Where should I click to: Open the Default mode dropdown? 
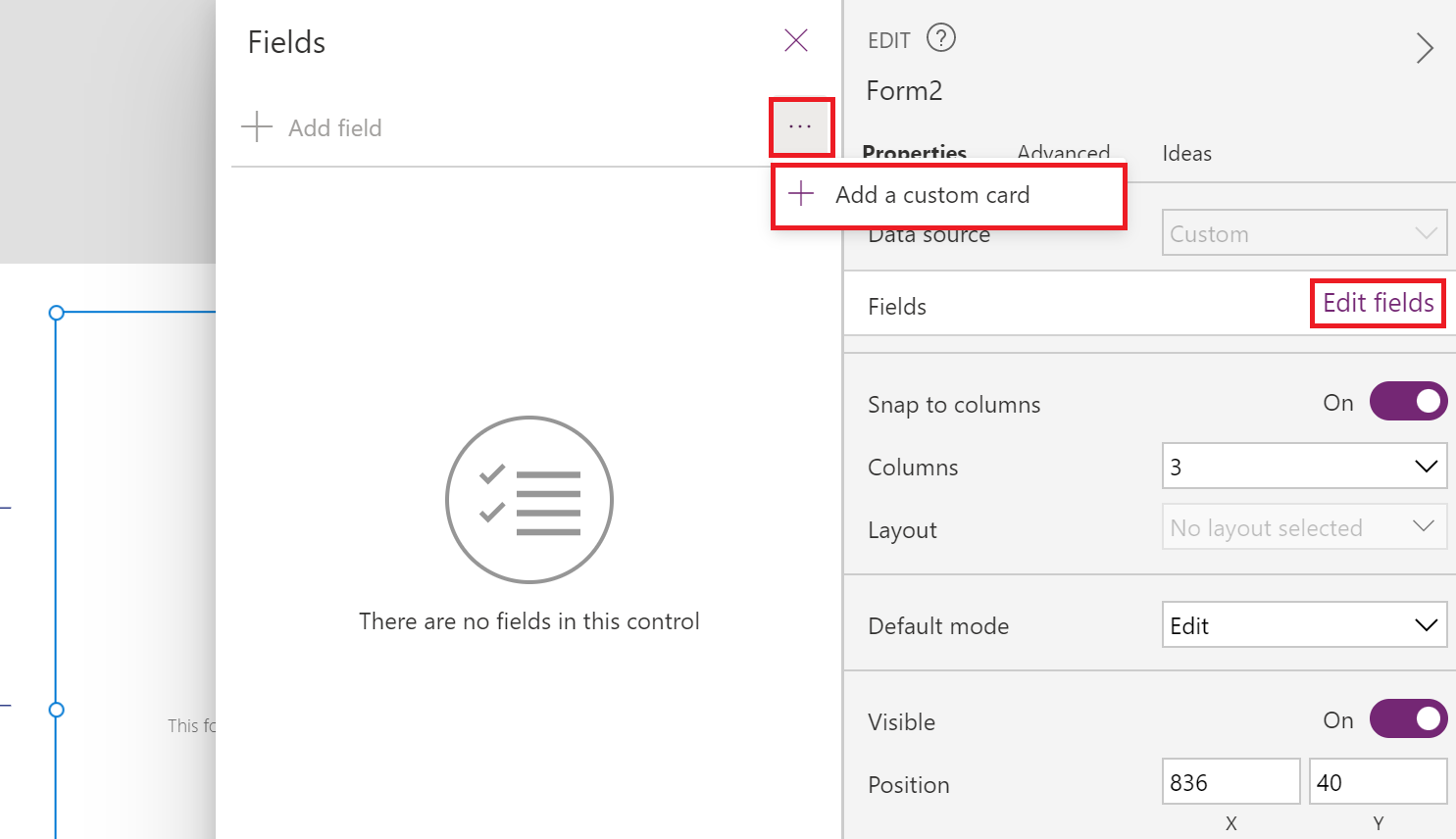click(1305, 624)
